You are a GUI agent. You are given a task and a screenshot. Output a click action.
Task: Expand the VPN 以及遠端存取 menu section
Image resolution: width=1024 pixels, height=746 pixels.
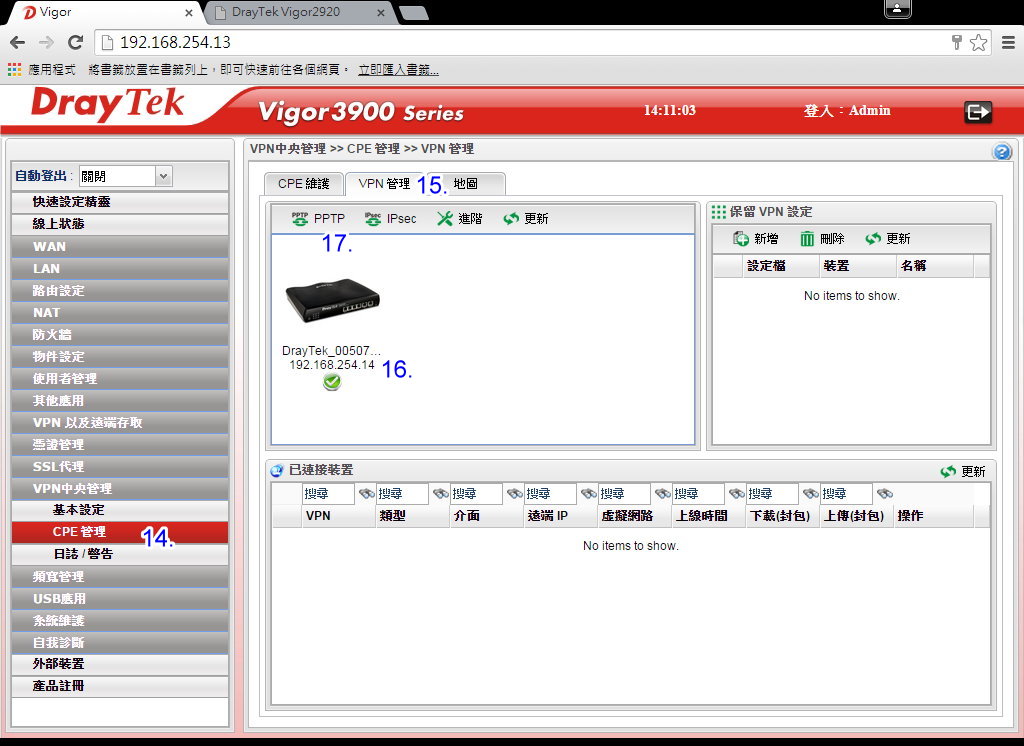120,423
